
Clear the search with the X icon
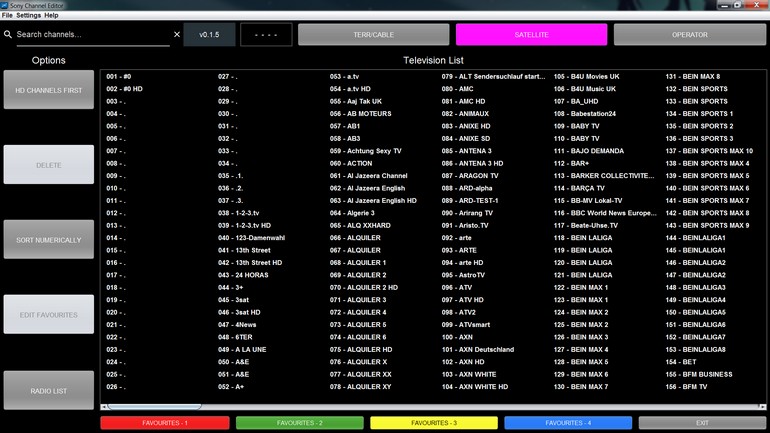177,34
